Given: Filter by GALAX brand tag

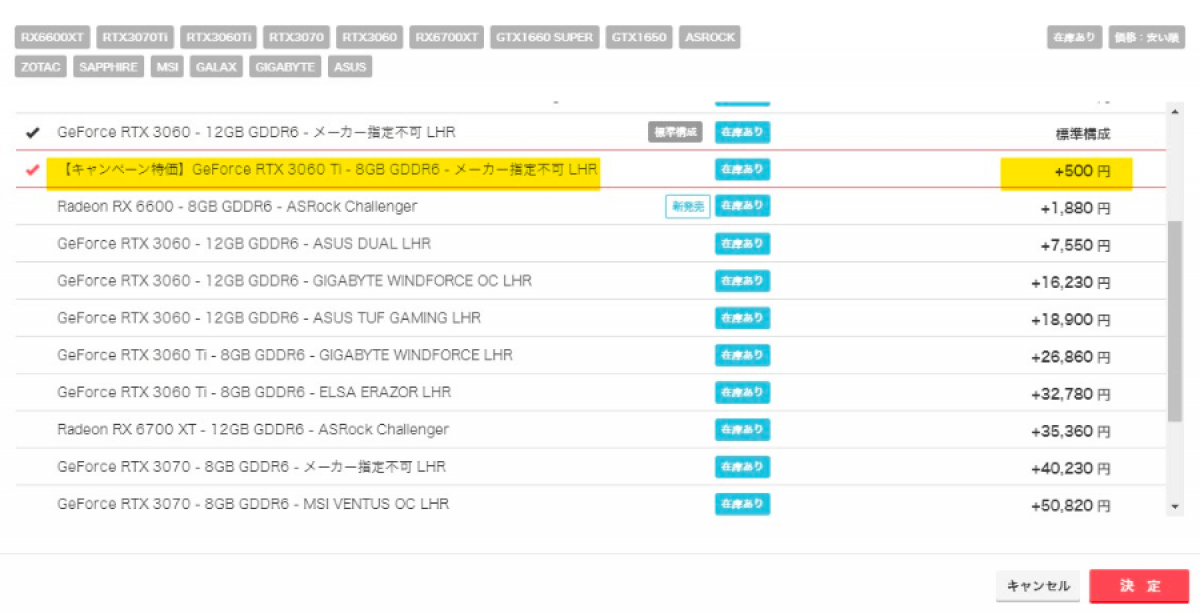Looking at the screenshot, I should pos(216,67).
